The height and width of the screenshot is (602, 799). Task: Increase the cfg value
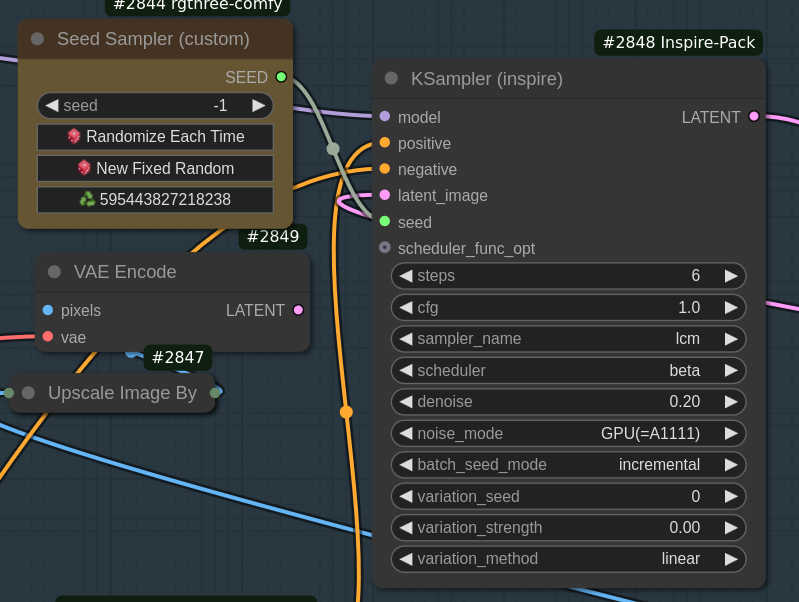coord(731,307)
